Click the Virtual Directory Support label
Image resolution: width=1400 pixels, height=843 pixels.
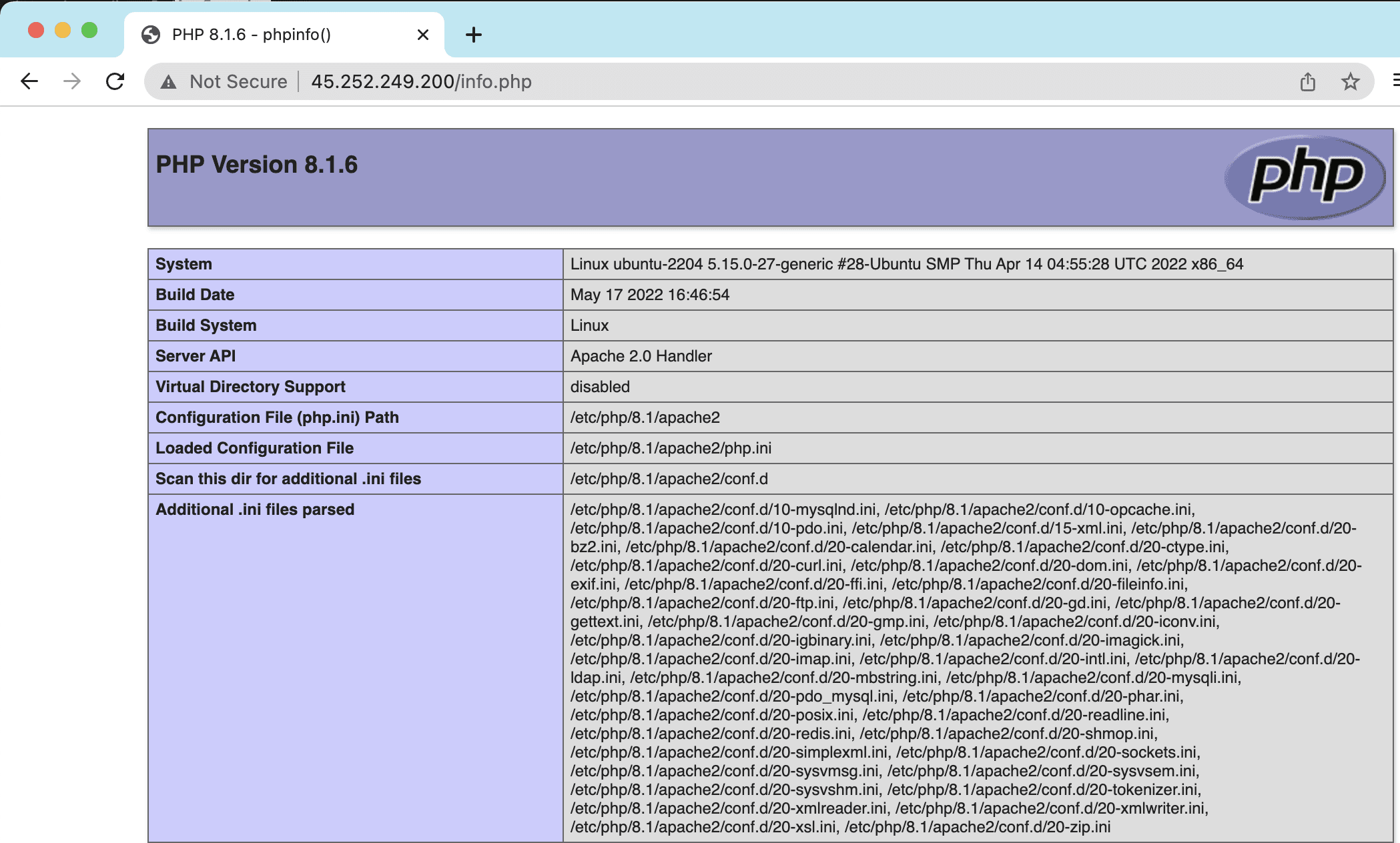pyautogui.click(x=250, y=387)
